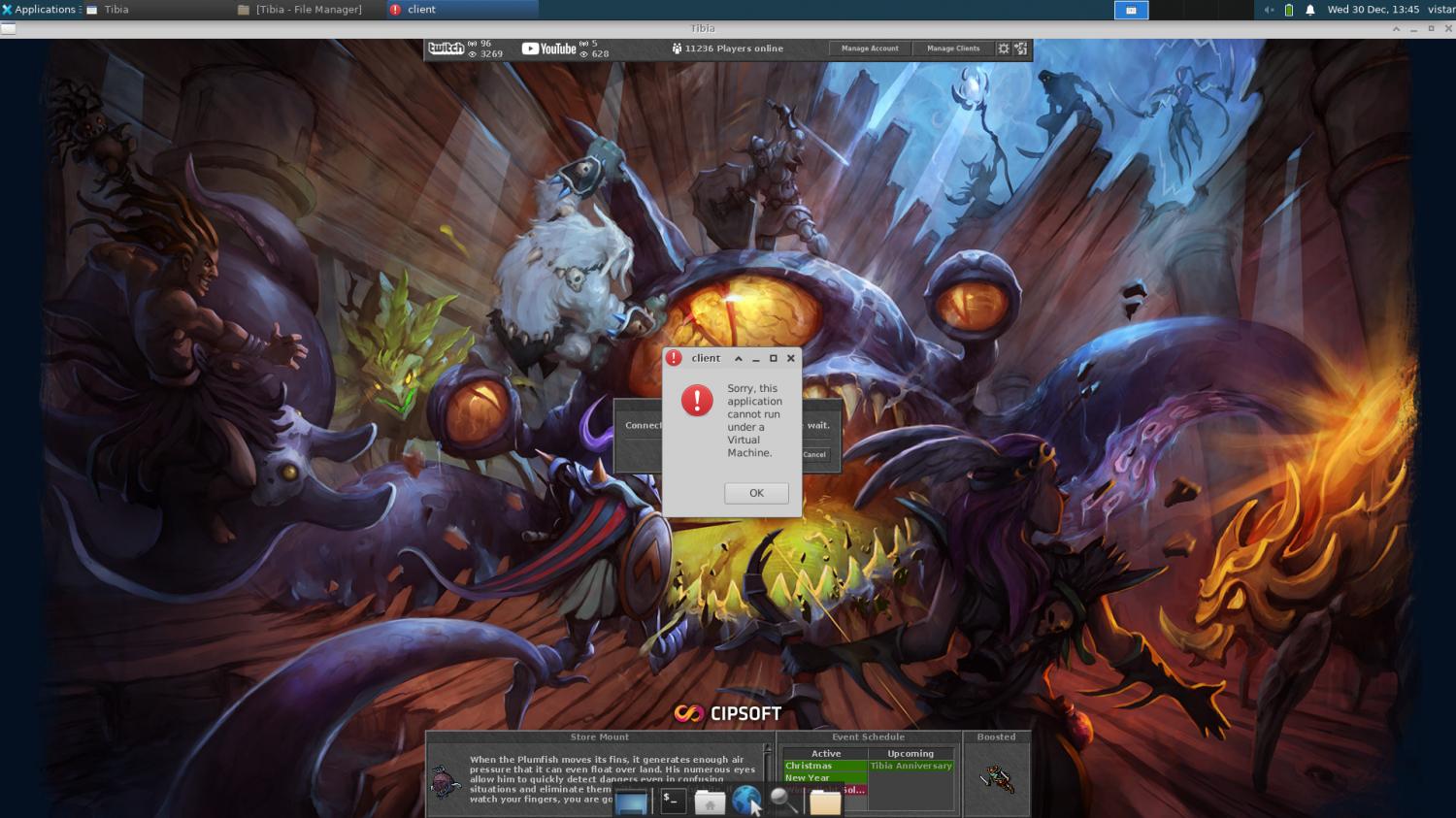Select the Tibia taskbar window entry
This screenshot has width=1456, height=818.
click(116, 10)
